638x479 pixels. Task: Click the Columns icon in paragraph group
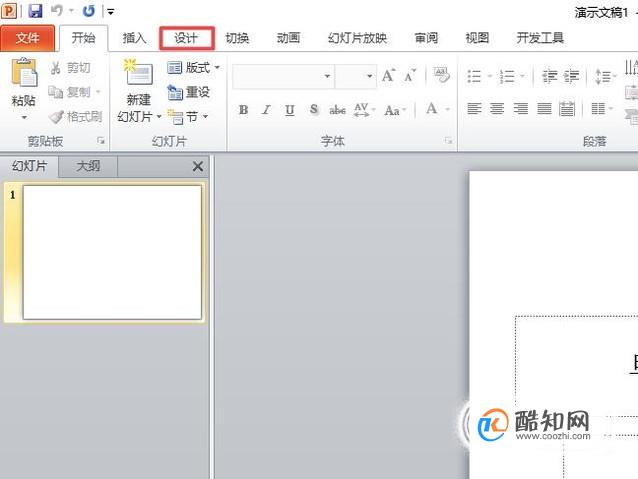point(598,109)
